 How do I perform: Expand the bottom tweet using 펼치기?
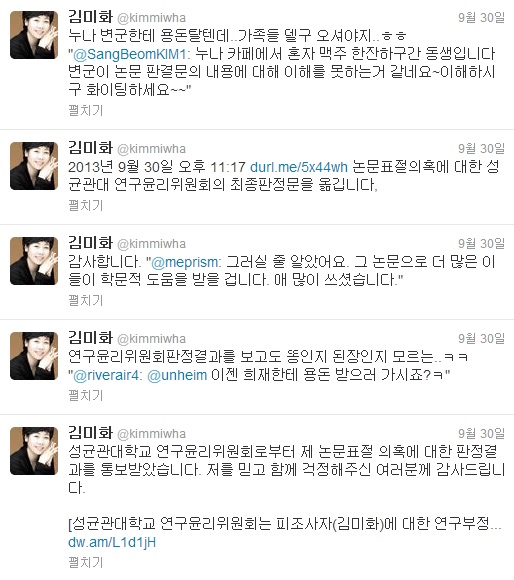pyautogui.click(x=86, y=562)
